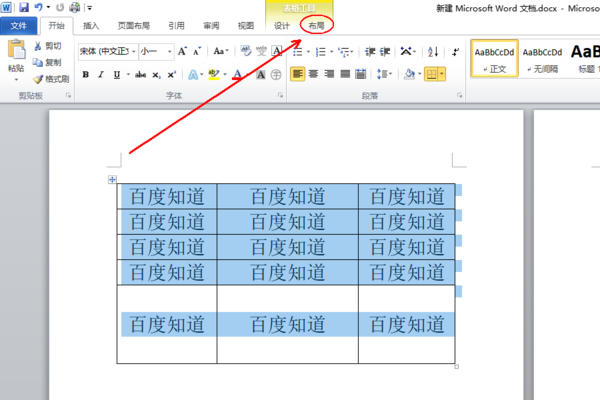Click the Save icon in quick access toolbar

tap(24, 7)
